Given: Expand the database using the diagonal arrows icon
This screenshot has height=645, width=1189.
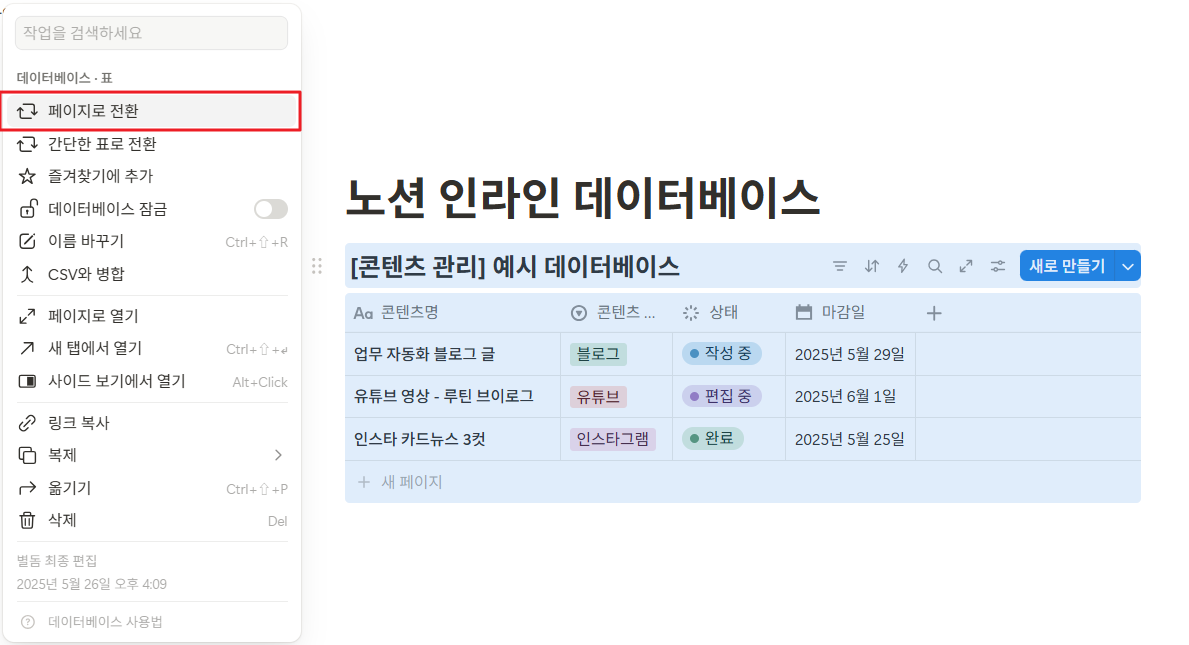Looking at the screenshot, I should (966, 266).
